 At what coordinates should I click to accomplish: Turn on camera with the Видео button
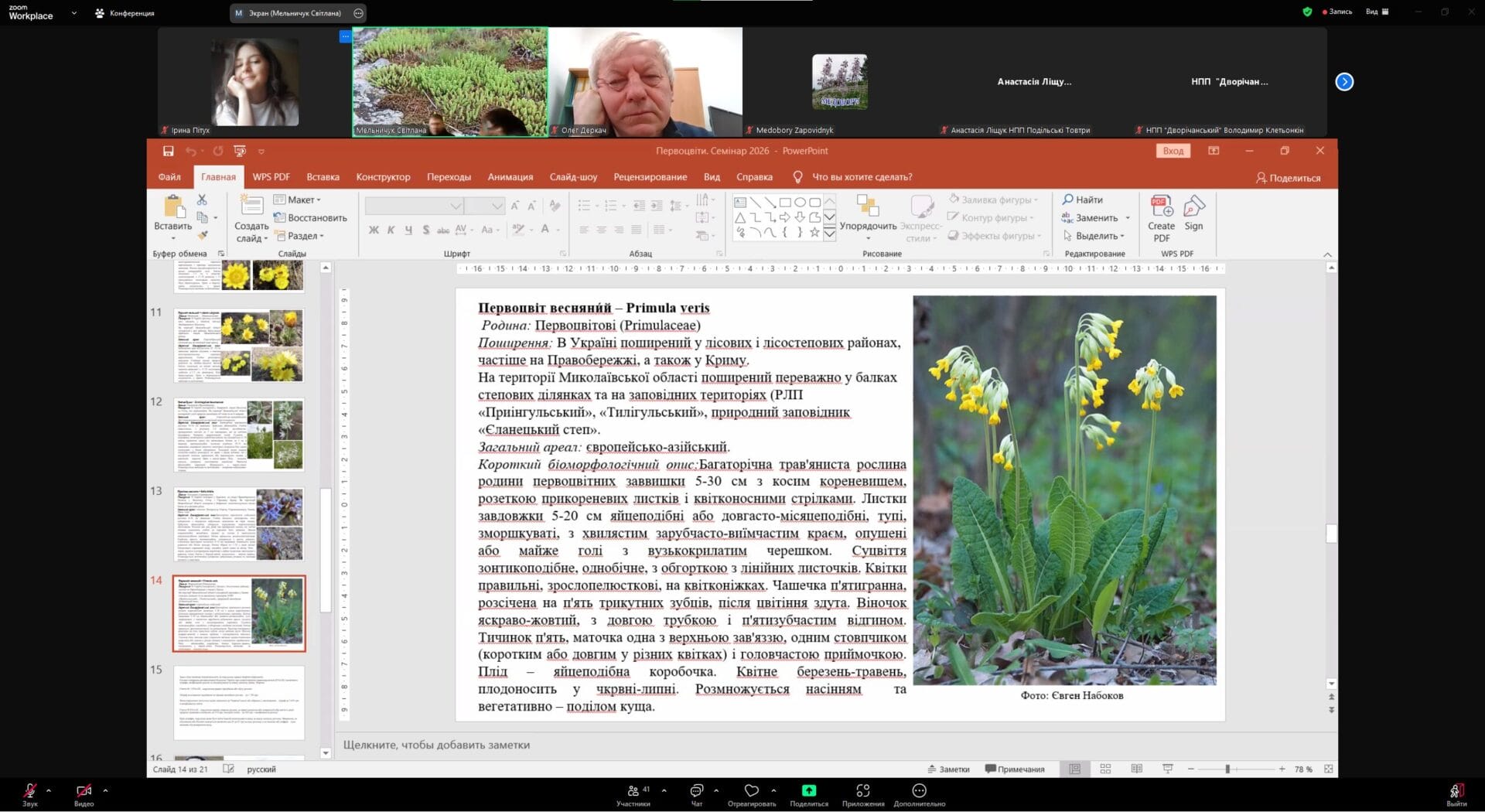pyautogui.click(x=84, y=791)
